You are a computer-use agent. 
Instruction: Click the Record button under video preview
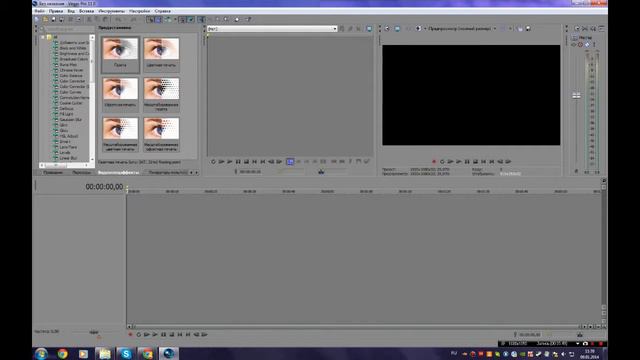coord(434,162)
